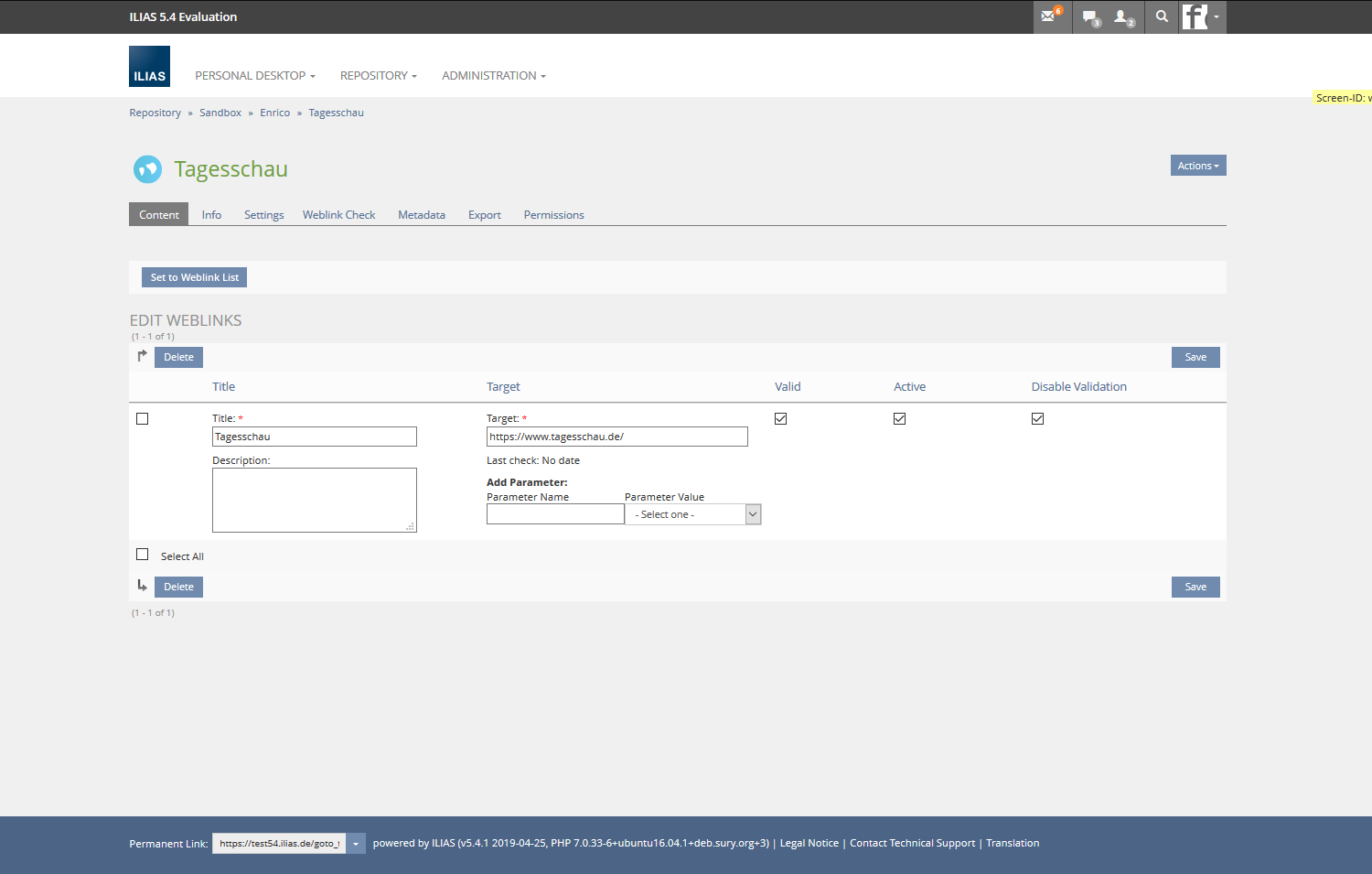Click the Set to Weblink List button
Screen dimensions: 1372x874
(x=194, y=277)
